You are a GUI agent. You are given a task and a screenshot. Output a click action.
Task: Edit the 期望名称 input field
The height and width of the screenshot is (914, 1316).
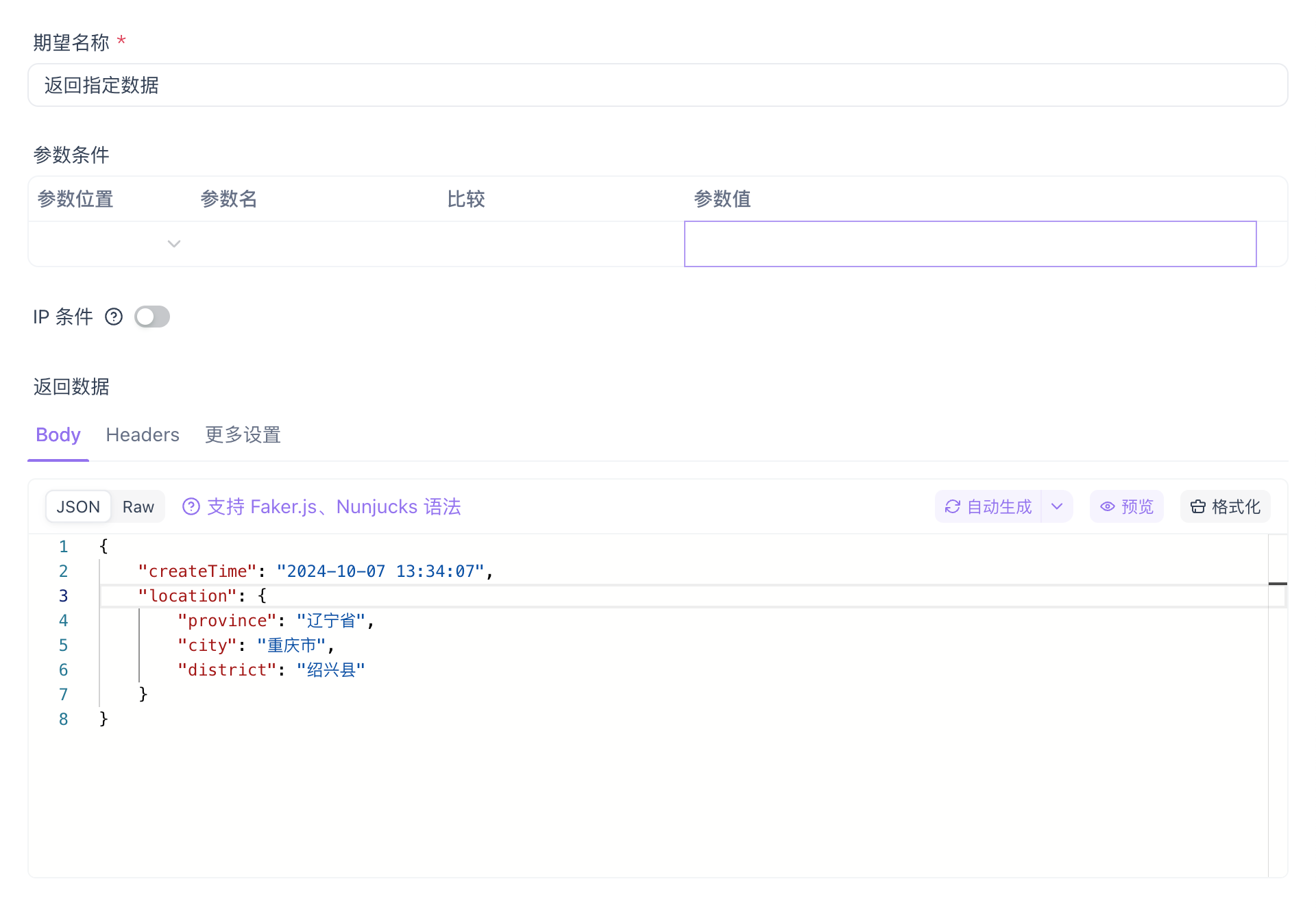[x=658, y=85]
